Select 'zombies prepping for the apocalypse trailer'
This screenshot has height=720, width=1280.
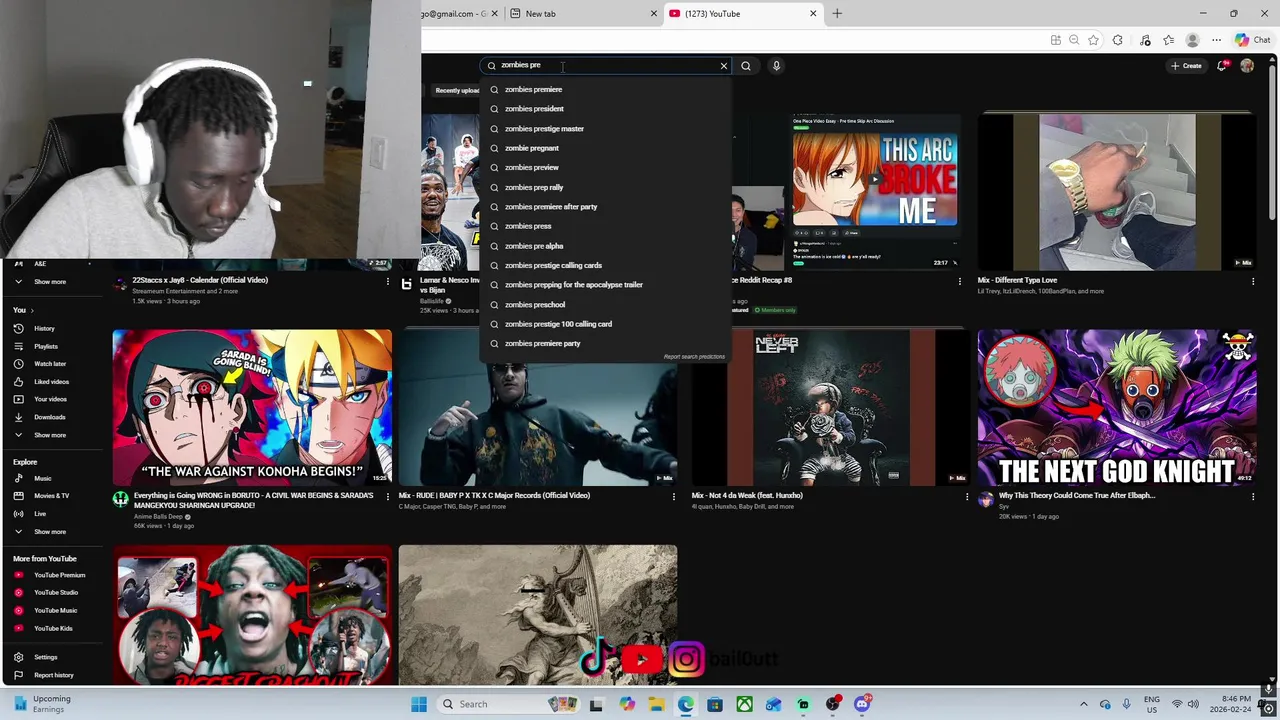pos(605,284)
